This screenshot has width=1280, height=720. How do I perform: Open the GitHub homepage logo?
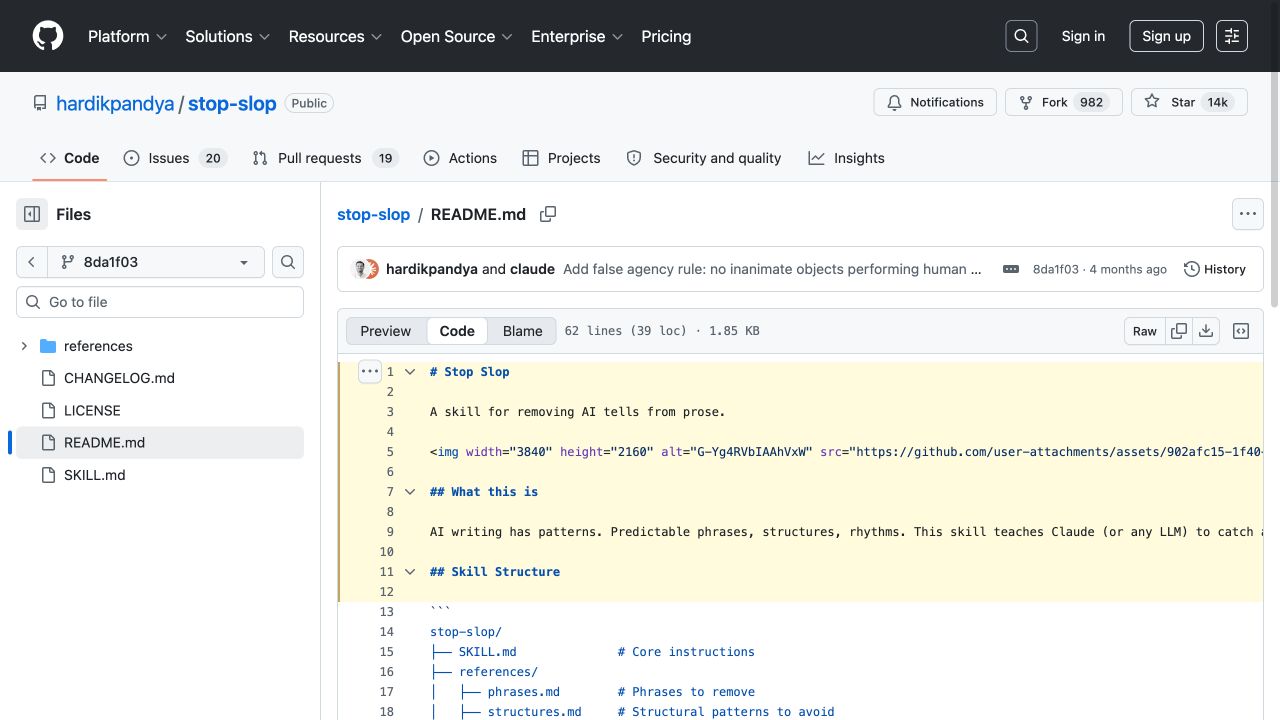(48, 36)
